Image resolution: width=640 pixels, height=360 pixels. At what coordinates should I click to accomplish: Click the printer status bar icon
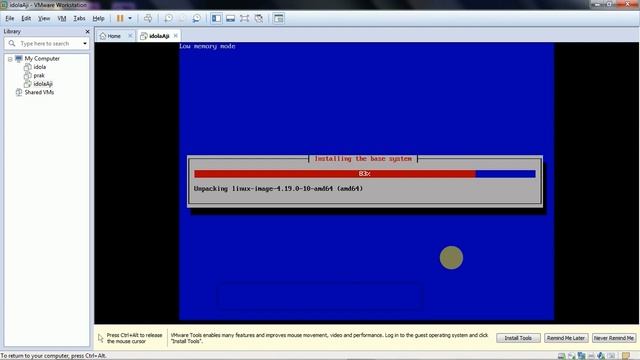point(591,356)
